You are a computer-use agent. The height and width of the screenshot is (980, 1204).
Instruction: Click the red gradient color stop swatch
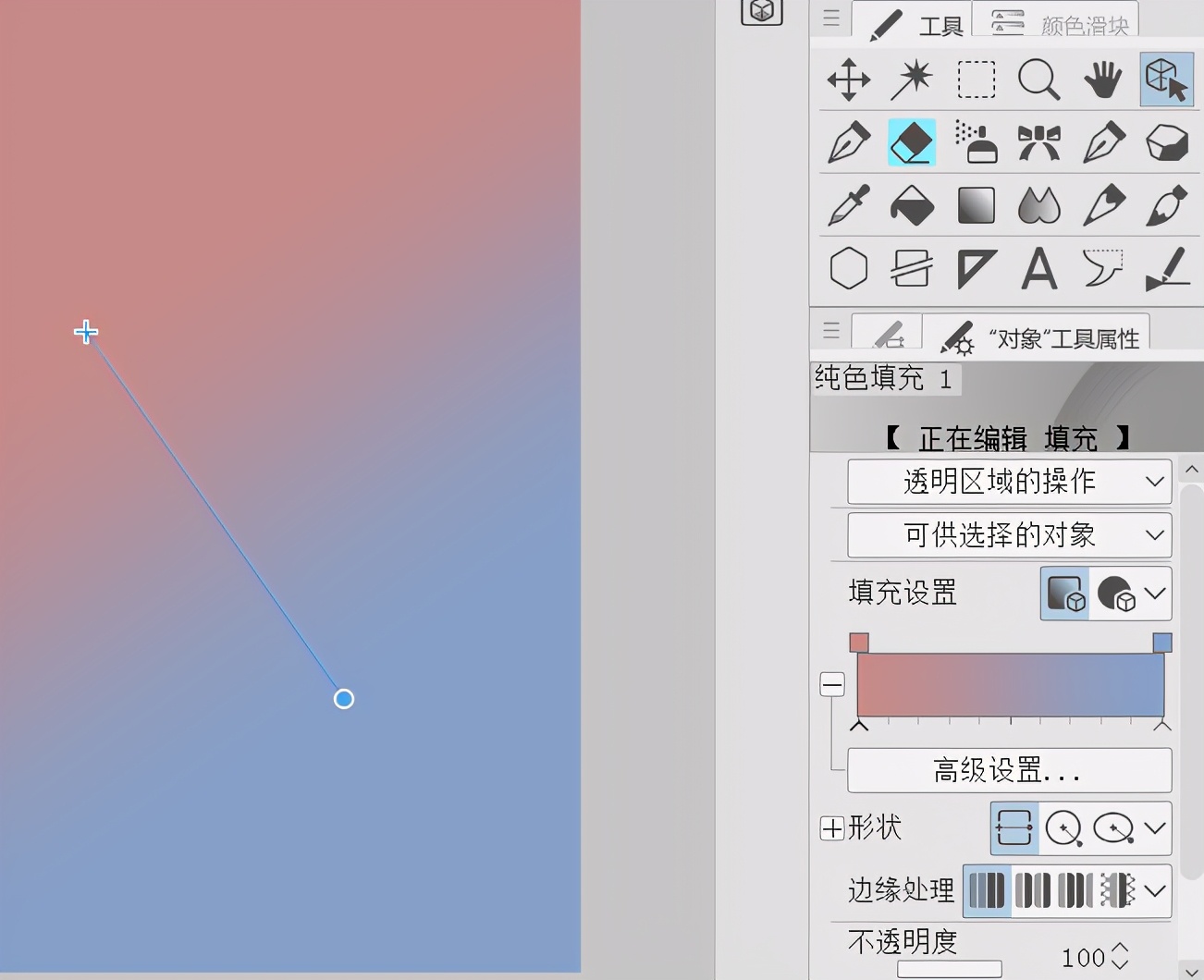coord(859,643)
